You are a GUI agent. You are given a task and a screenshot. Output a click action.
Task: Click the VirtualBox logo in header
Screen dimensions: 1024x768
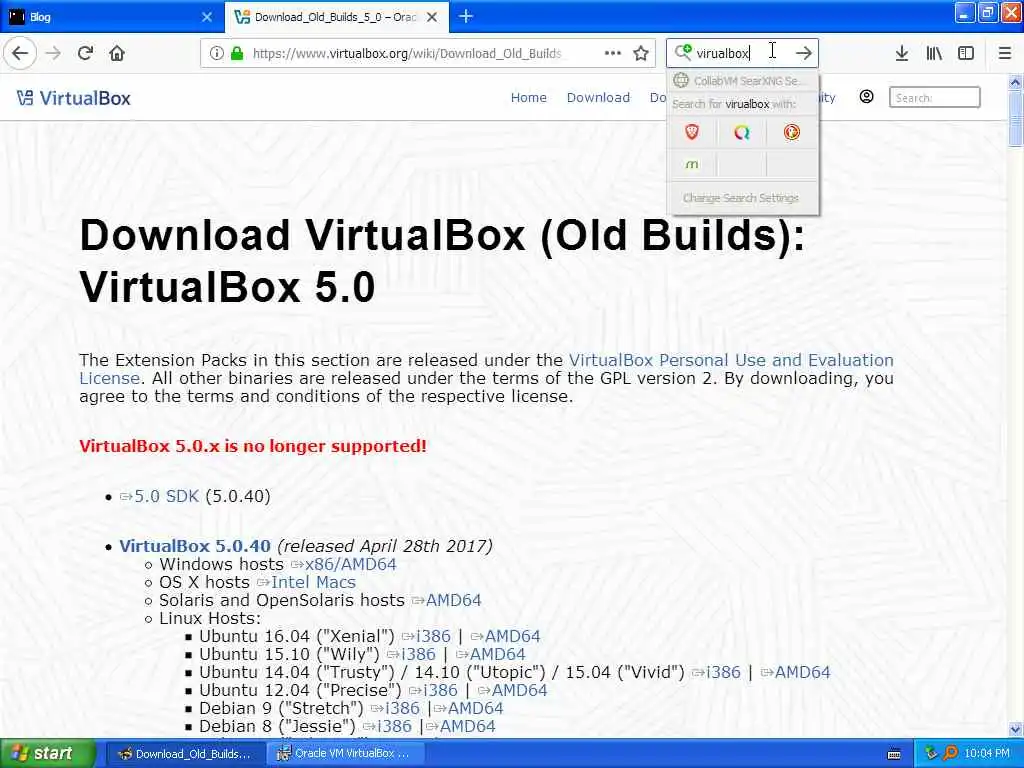(73, 98)
